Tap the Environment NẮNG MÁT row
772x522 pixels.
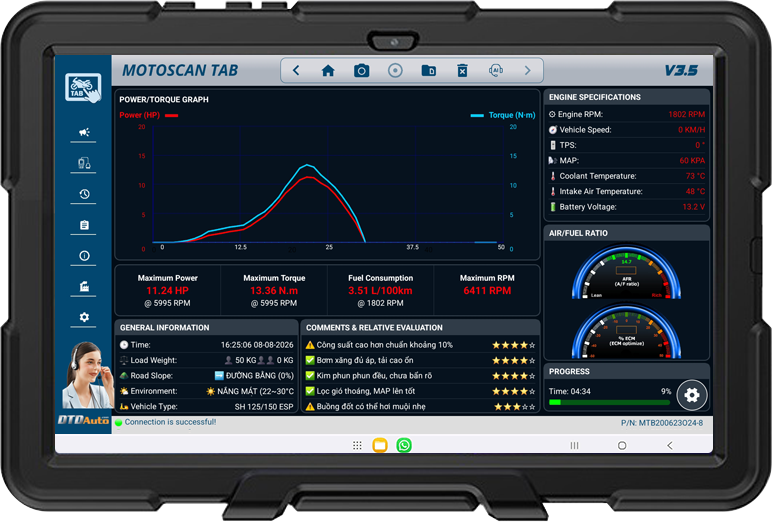click(x=206, y=391)
